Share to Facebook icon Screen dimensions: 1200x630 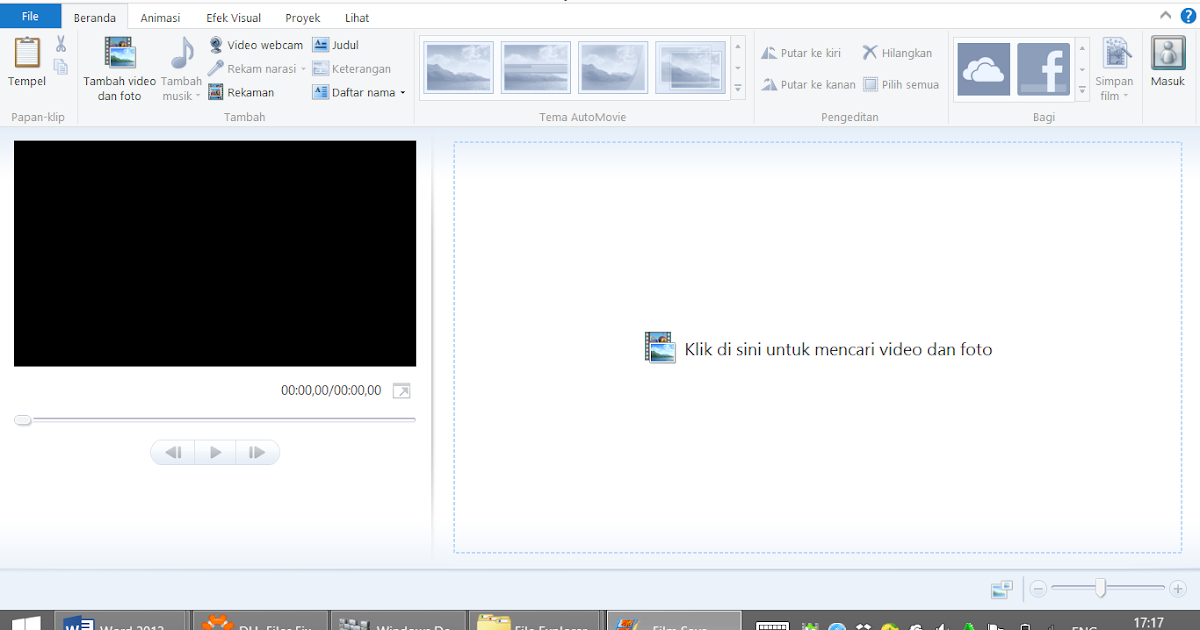(x=1043, y=69)
